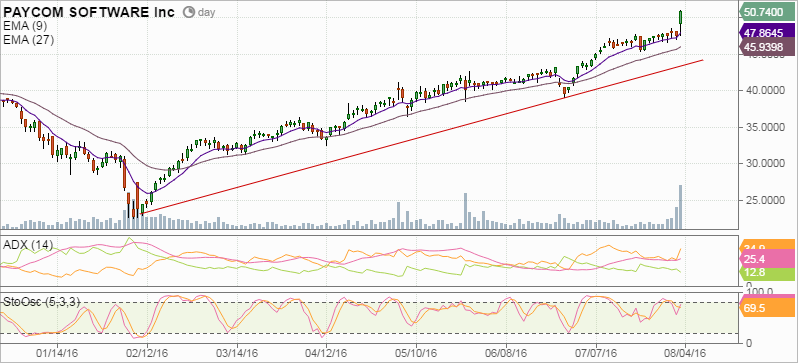Click the 45.9398 EMA value tag
The width and height of the screenshot is (798, 363).
point(767,47)
